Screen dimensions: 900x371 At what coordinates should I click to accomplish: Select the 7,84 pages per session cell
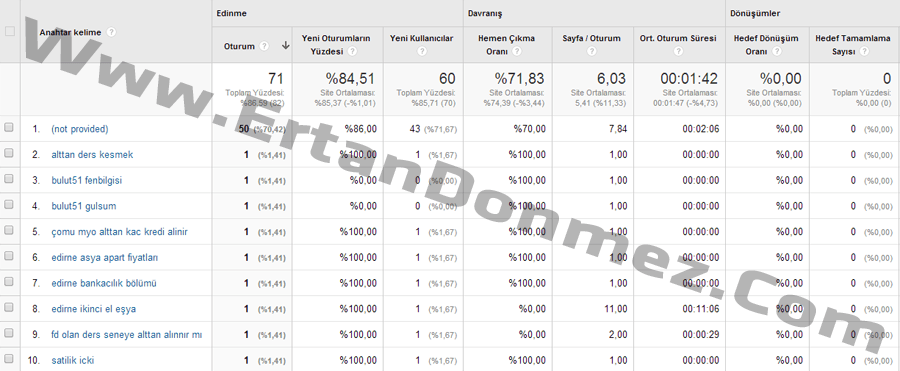pos(618,129)
